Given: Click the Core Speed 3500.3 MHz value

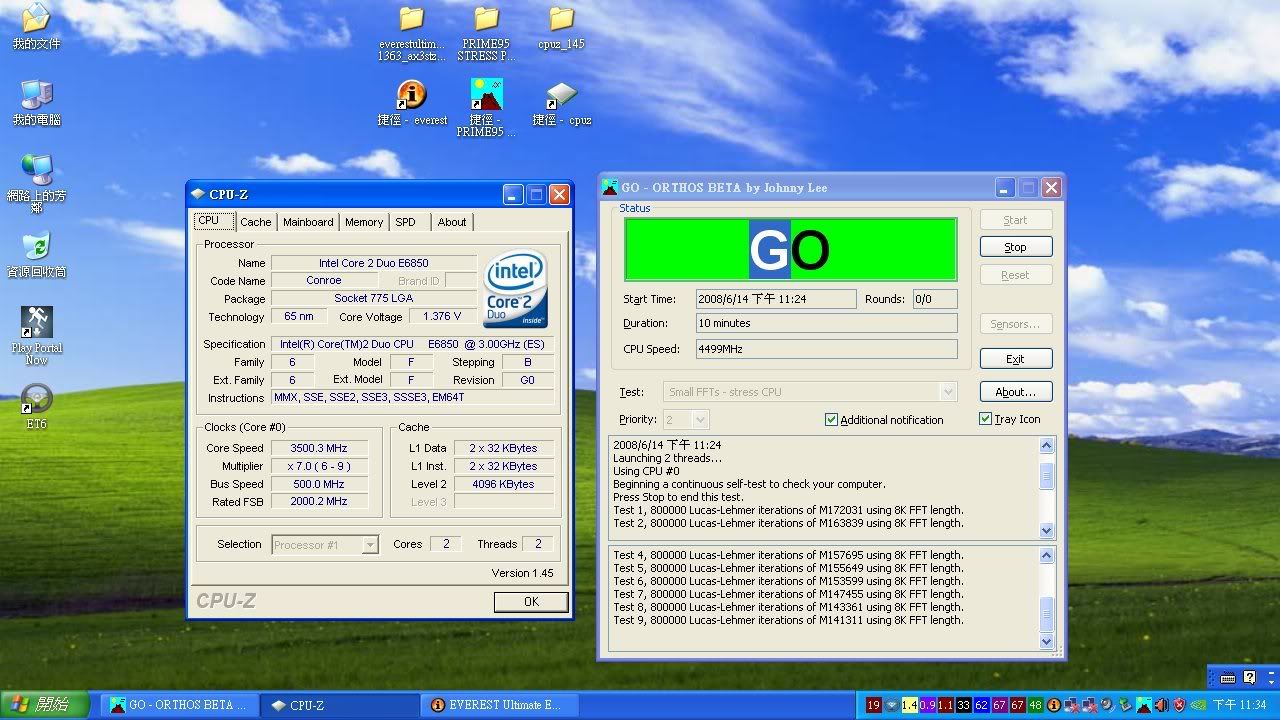Looking at the screenshot, I should (x=319, y=448).
